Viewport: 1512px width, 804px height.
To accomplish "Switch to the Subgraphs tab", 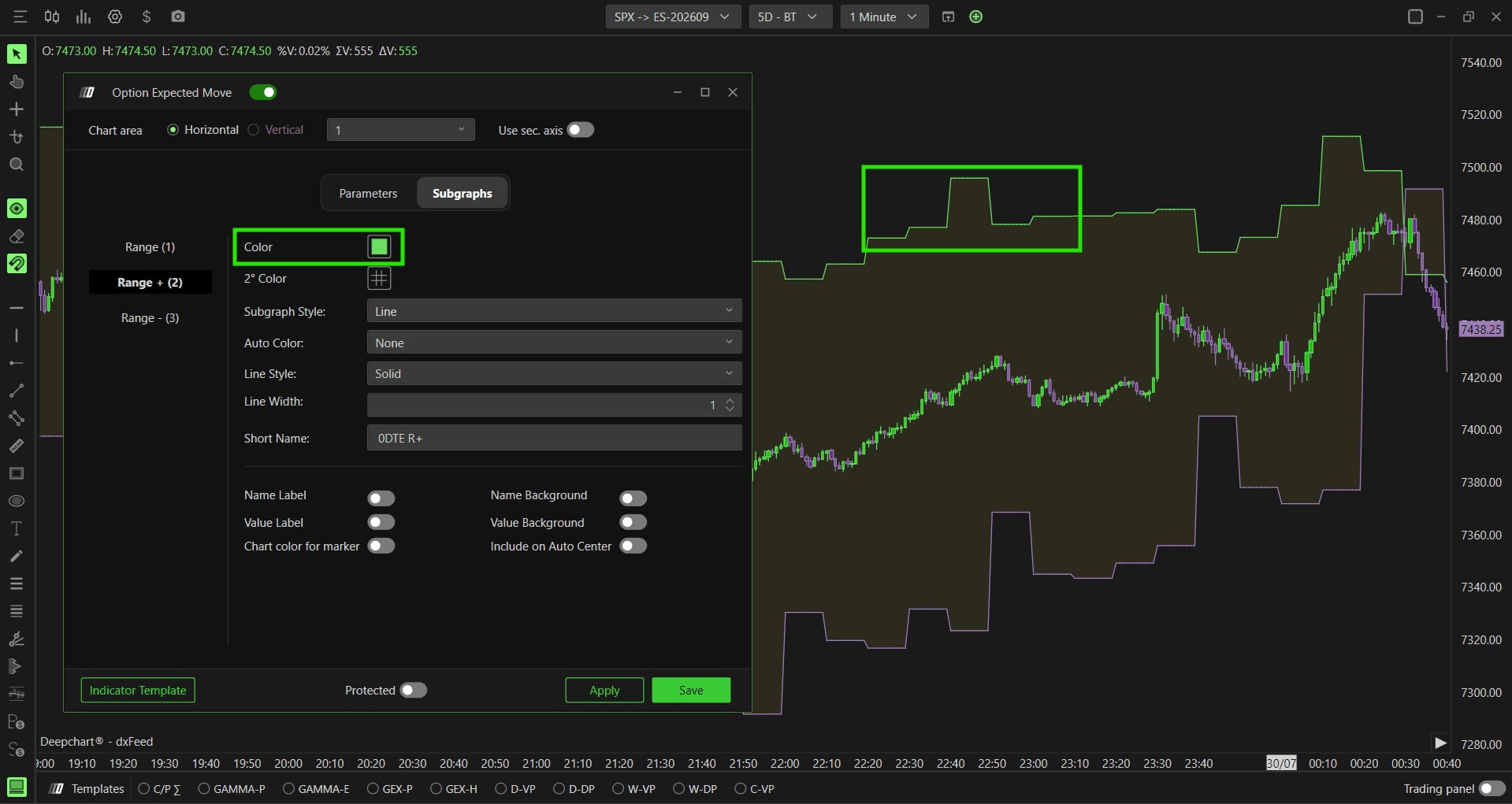I will coord(463,193).
